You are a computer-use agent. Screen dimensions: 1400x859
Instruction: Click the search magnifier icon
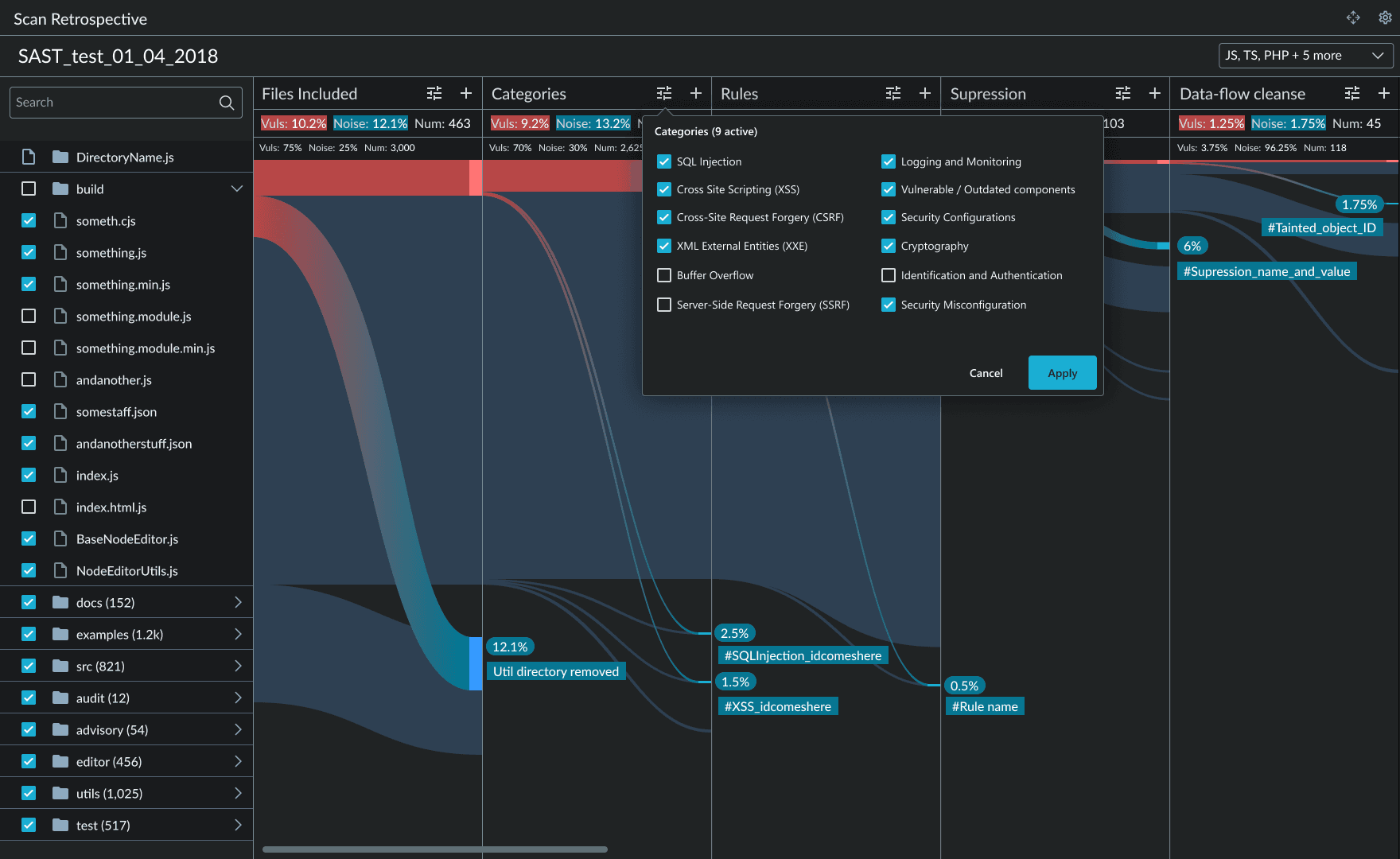pyautogui.click(x=227, y=103)
